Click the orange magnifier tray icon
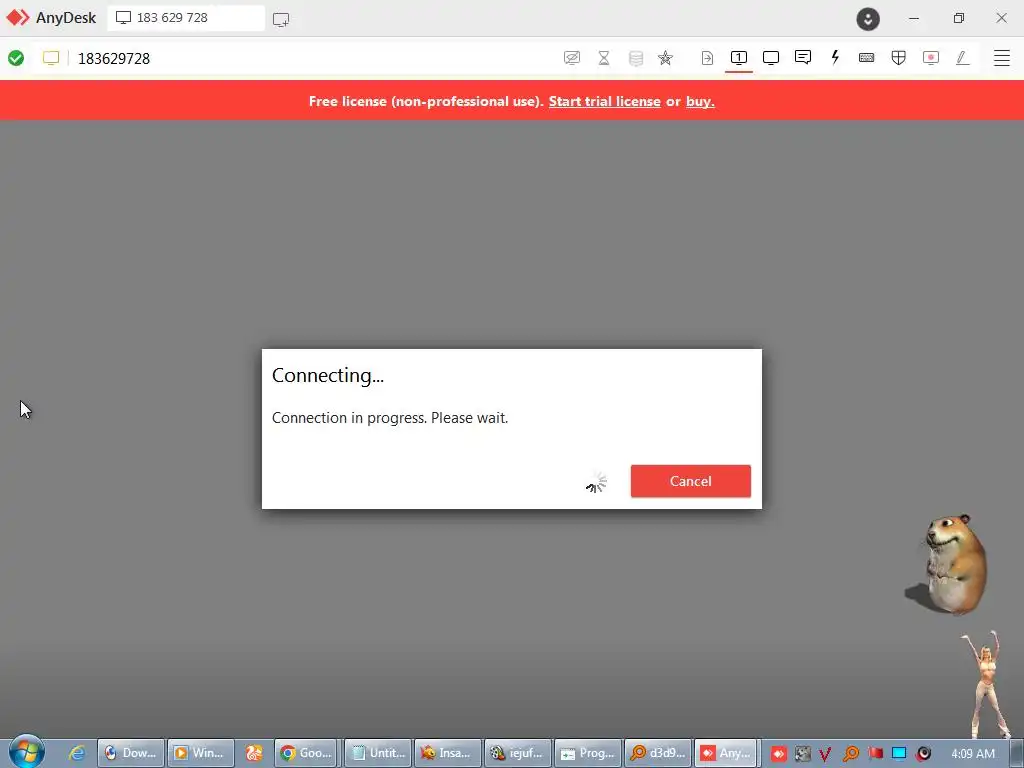1024x768 pixels. coord(850,754)
